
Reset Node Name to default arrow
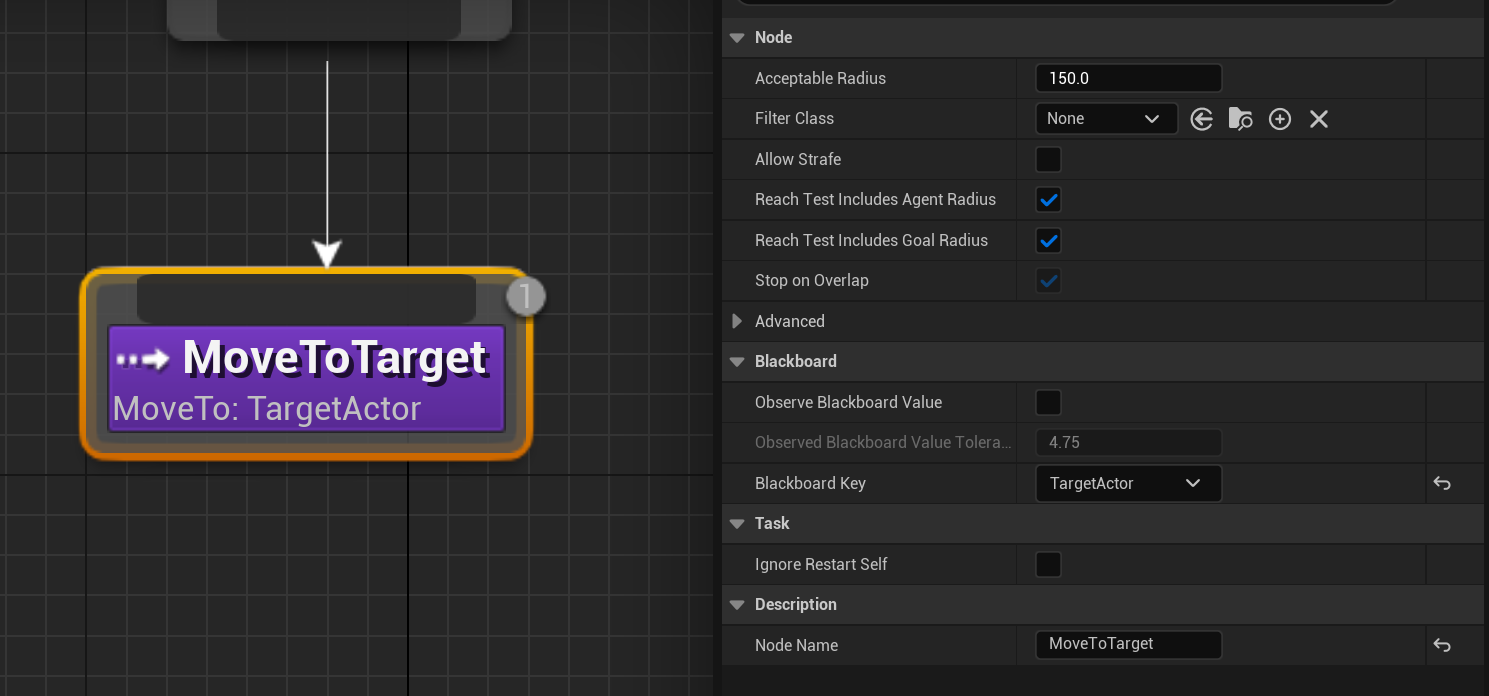[1442, 645]
